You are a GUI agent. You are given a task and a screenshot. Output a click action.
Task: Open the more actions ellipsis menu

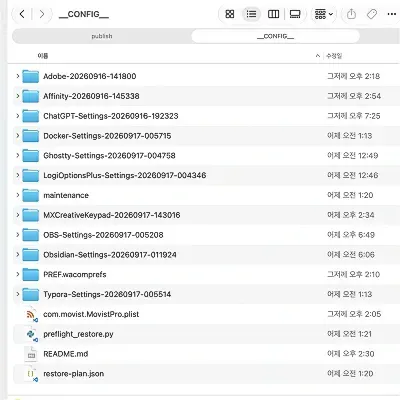(392, 14)
